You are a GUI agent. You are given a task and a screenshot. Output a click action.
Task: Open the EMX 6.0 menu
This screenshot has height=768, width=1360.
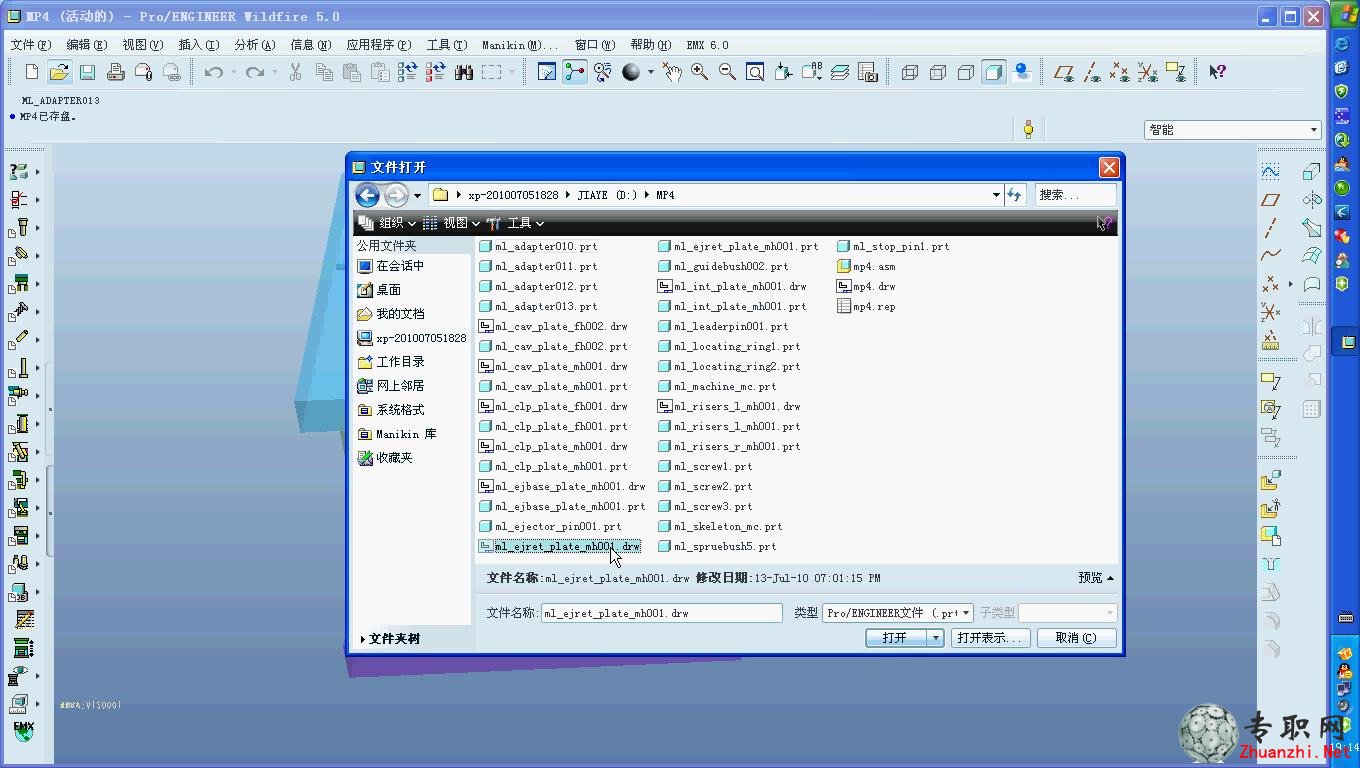pyautogui.click(x=707, y=45)
